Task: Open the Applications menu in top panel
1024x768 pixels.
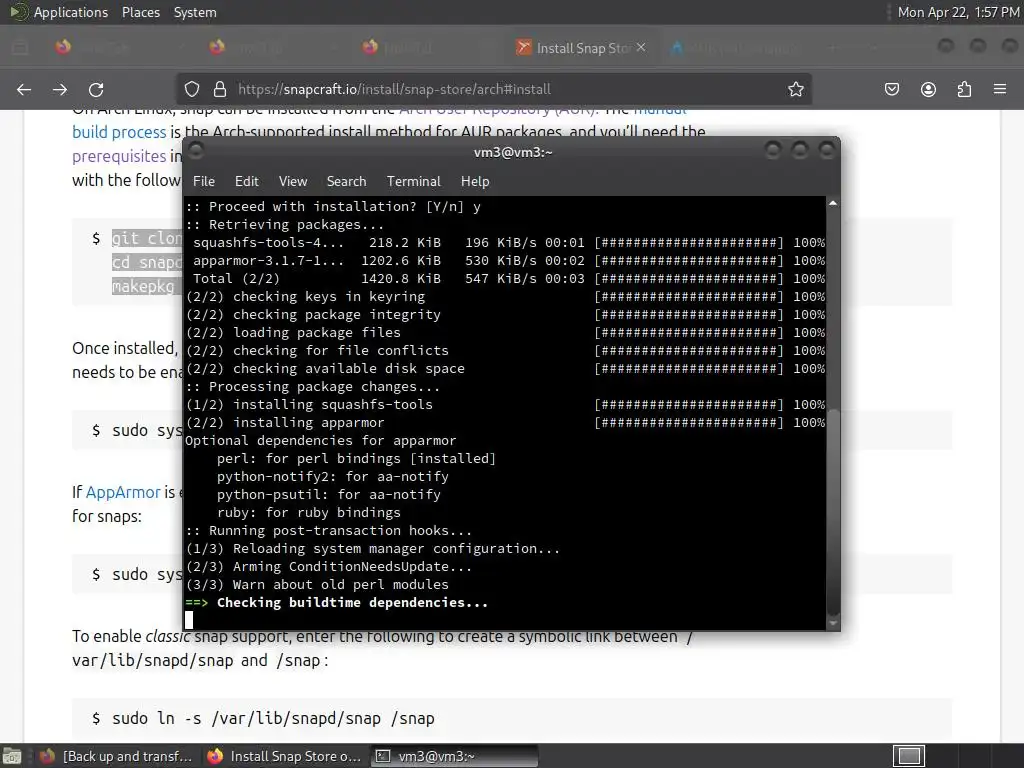Action: click(x=71, y=12)
